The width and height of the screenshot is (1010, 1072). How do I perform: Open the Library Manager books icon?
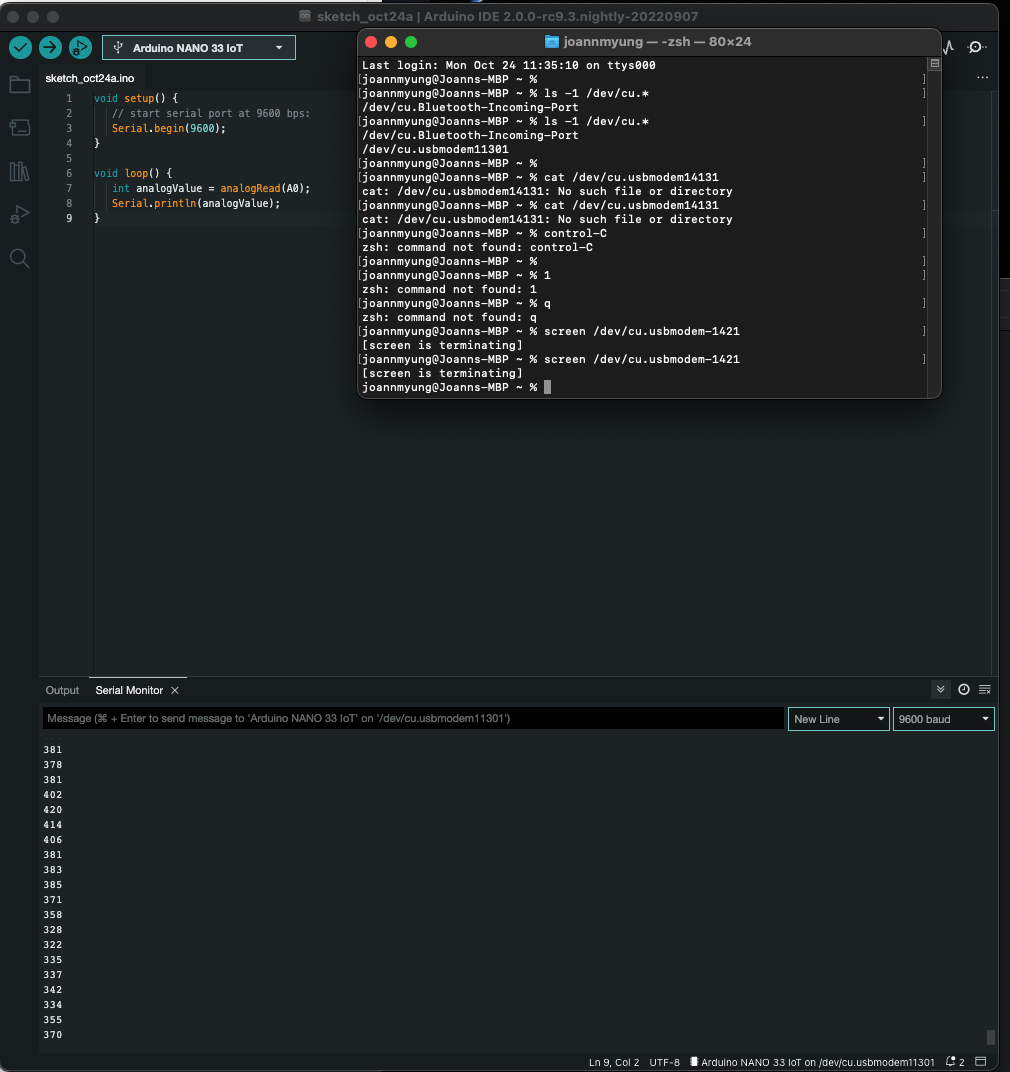(19, 171)
